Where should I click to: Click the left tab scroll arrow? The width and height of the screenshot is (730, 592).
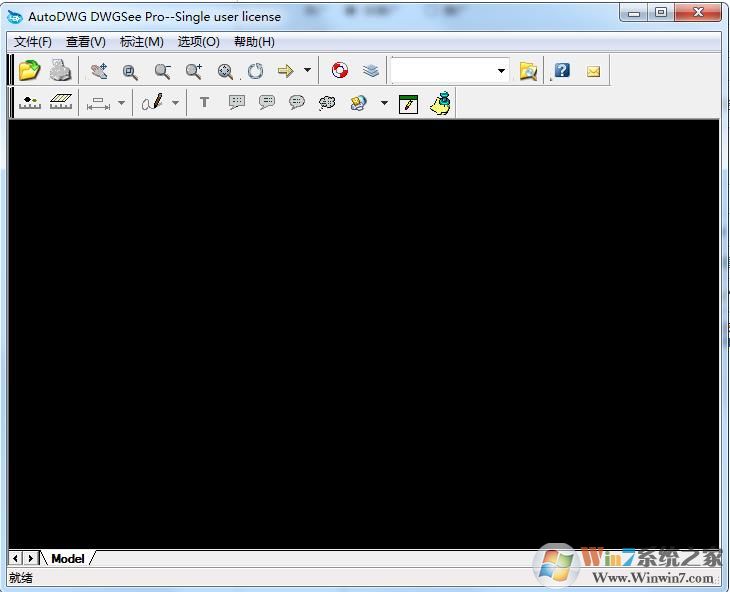(16, 559)
